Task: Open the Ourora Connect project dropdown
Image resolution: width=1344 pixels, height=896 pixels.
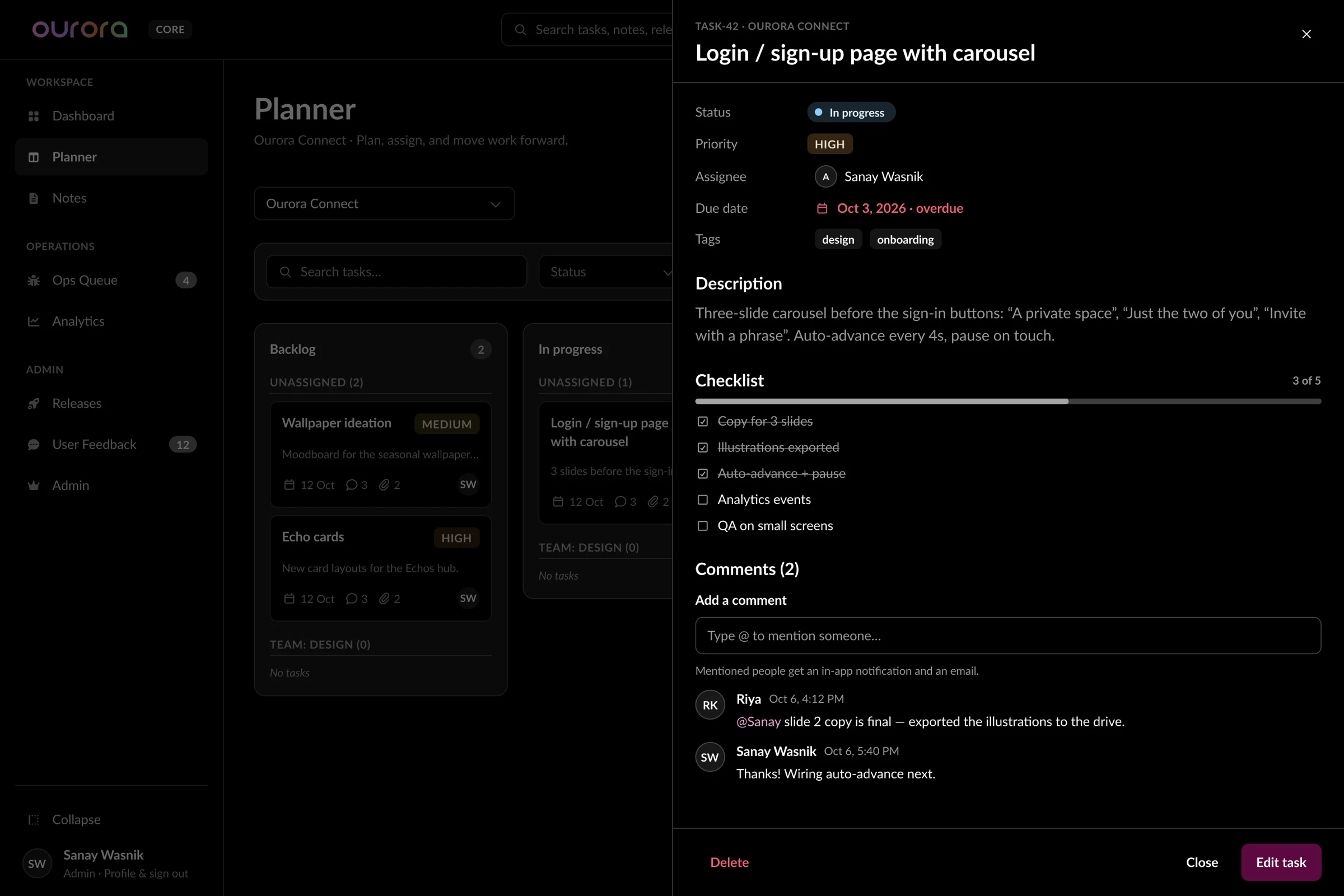Action: [x=384, y=204]
